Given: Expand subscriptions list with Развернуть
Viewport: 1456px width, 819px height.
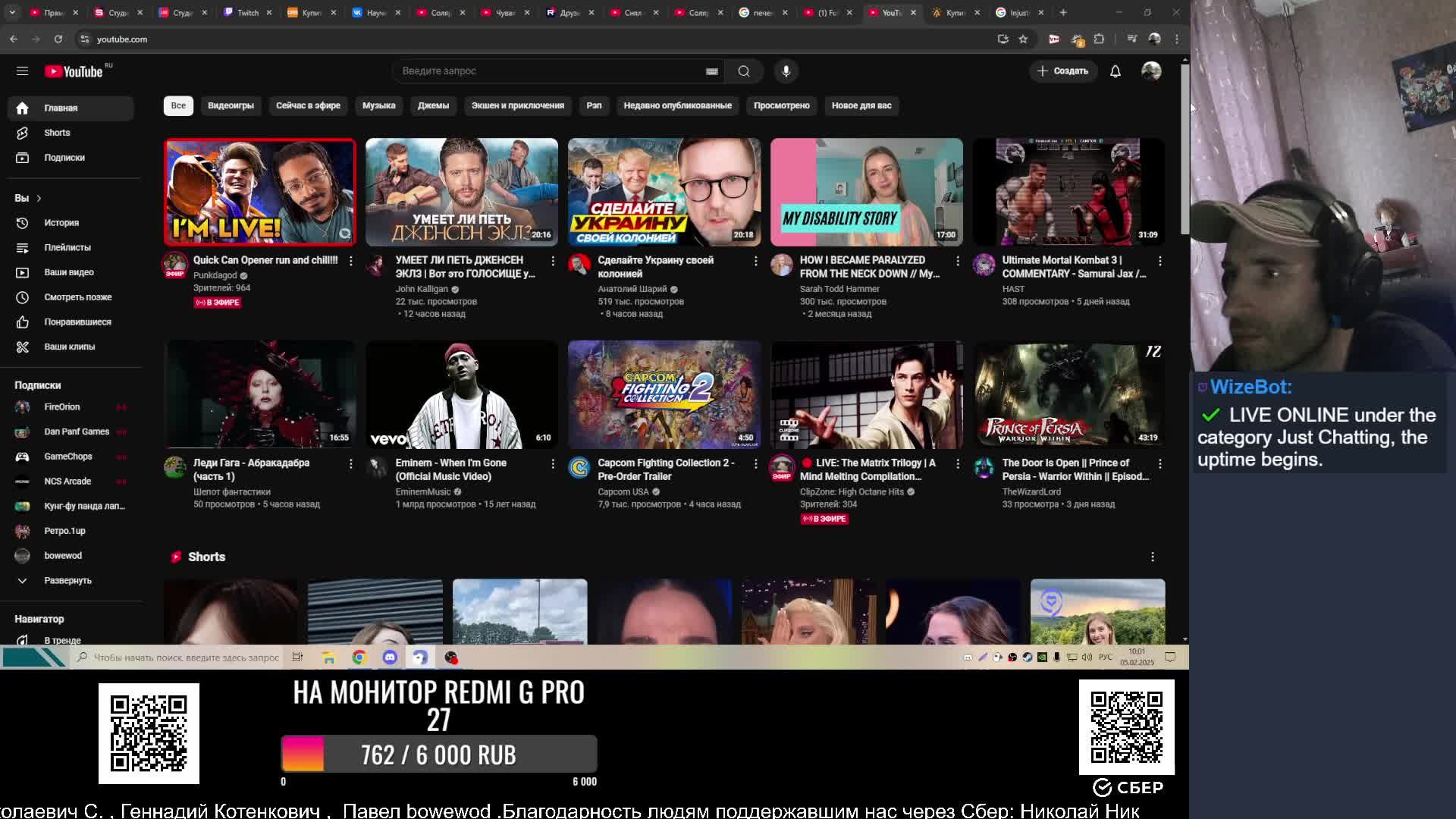Looking at the screenshot, I should pos(67,581).
